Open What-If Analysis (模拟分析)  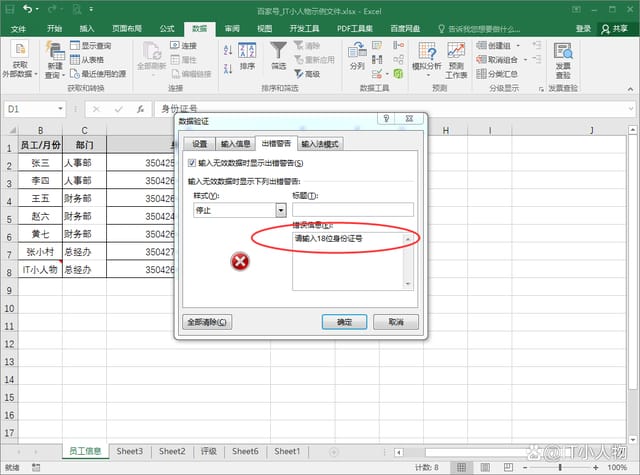pos(427,57)
